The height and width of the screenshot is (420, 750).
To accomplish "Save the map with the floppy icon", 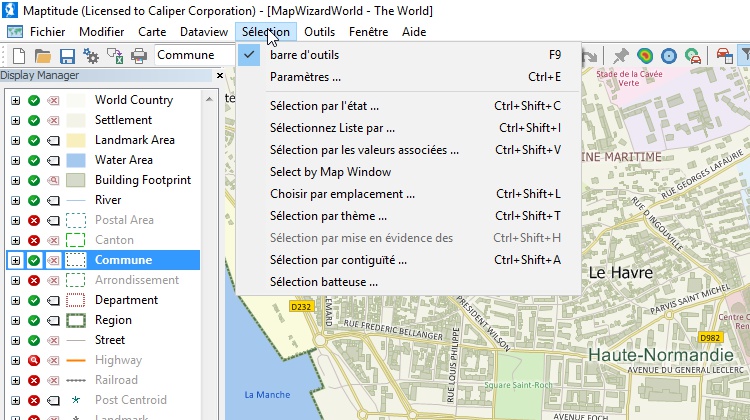I will [67, 56].
